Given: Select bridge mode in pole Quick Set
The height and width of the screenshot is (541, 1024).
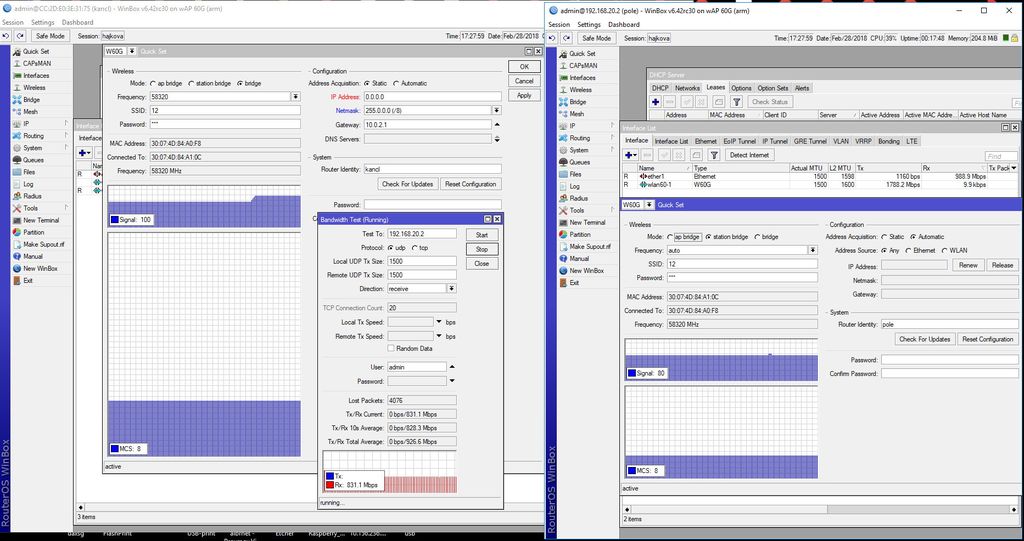Looking at the screenshot, I should [758, 237].
